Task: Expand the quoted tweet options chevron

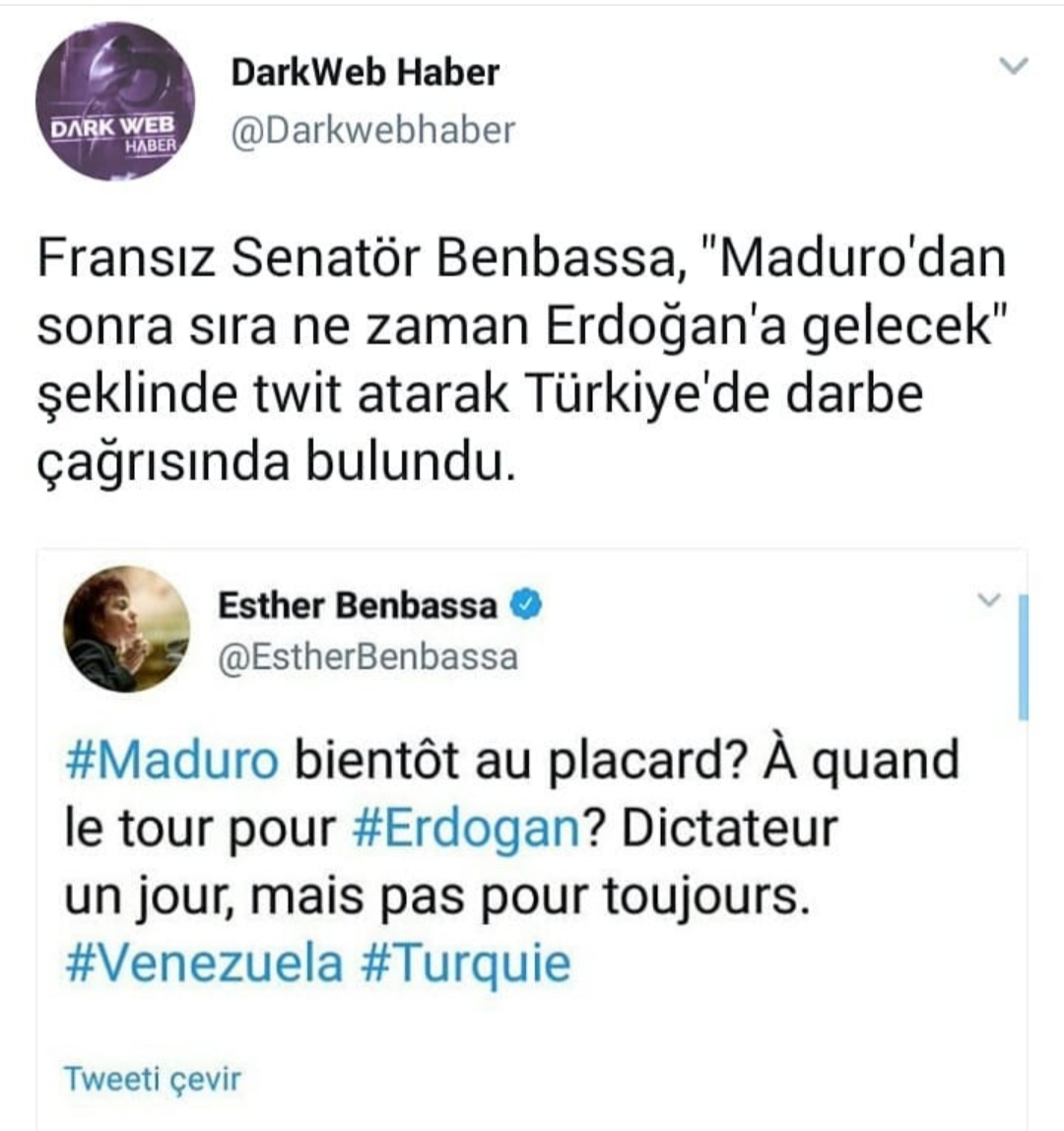Action: [x=989, y=599]
